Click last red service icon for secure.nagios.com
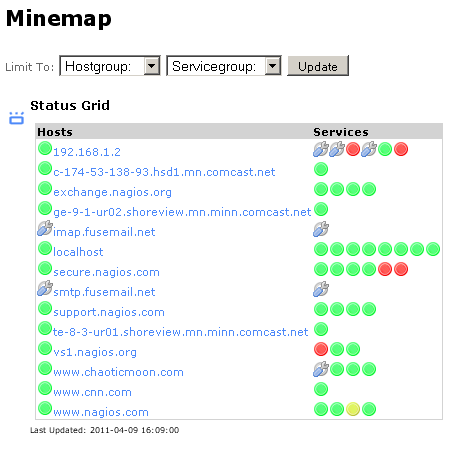 tap(401, 269)
